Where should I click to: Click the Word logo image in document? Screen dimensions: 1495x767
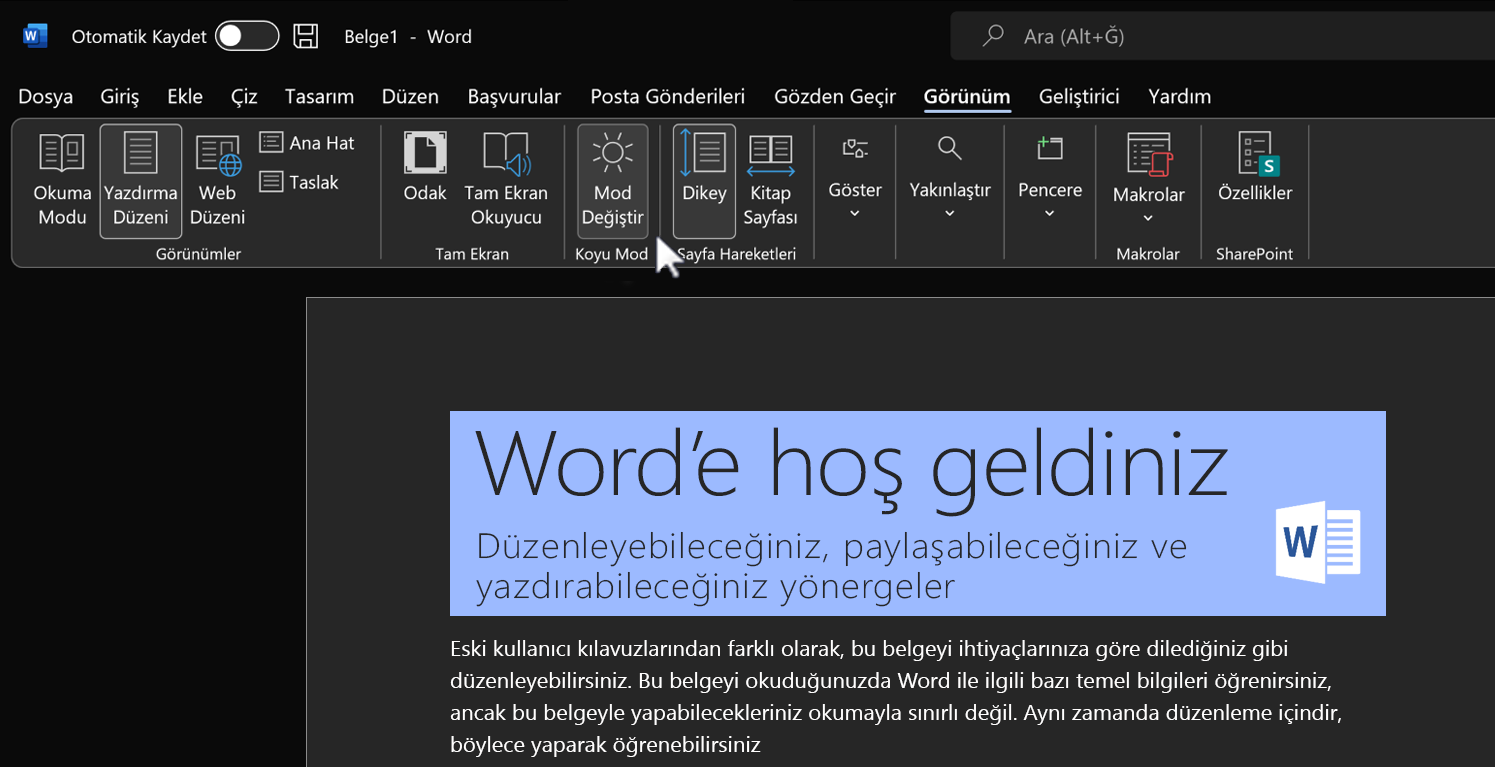[x=1319, y=541]
